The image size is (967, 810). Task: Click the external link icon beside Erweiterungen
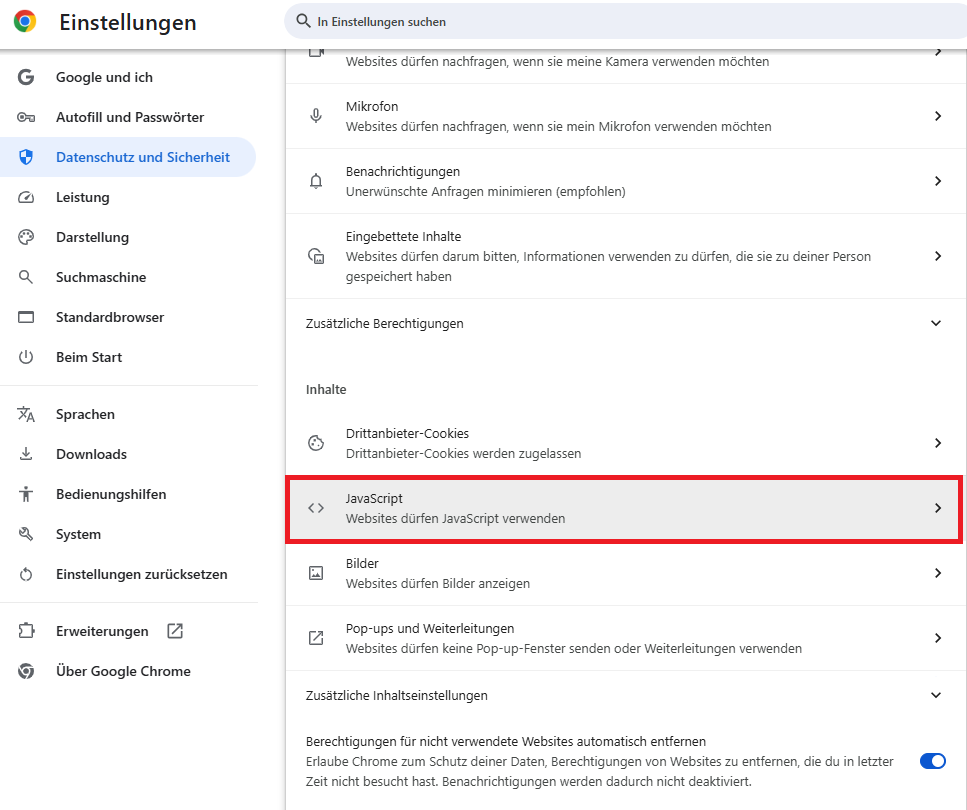[175, 631]
